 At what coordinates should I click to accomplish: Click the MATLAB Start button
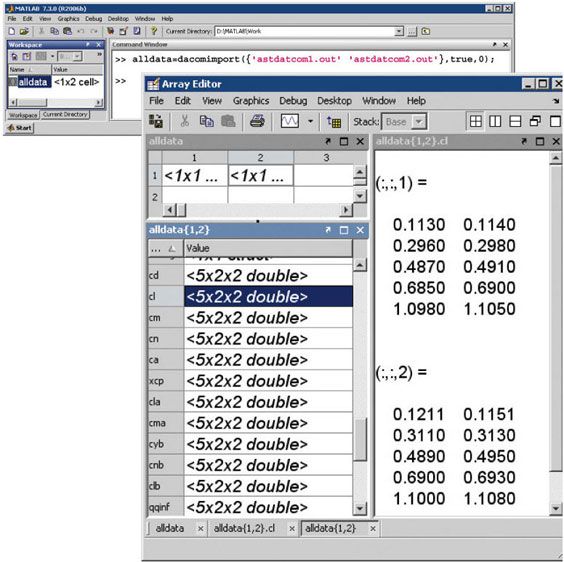click(19, 128)
